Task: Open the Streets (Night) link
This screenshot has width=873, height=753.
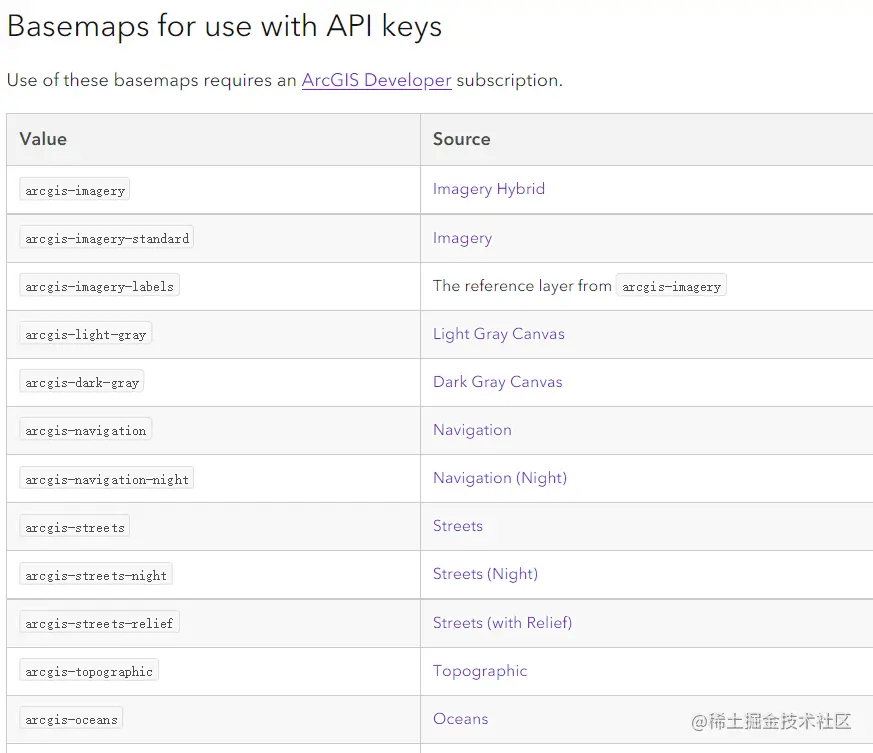Action: pos(485,574)
